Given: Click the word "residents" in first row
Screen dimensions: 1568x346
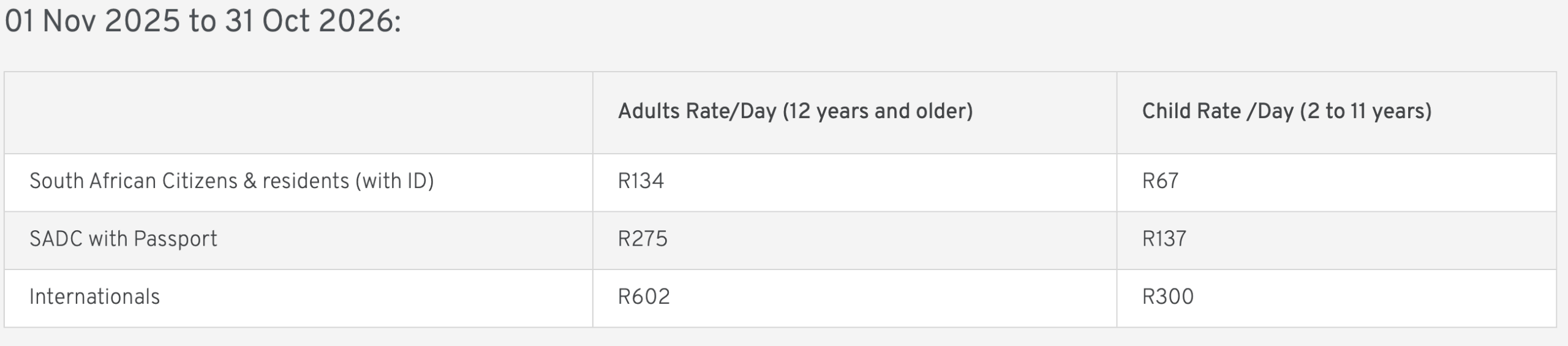Looking at the screenshot, I should 306,181.
